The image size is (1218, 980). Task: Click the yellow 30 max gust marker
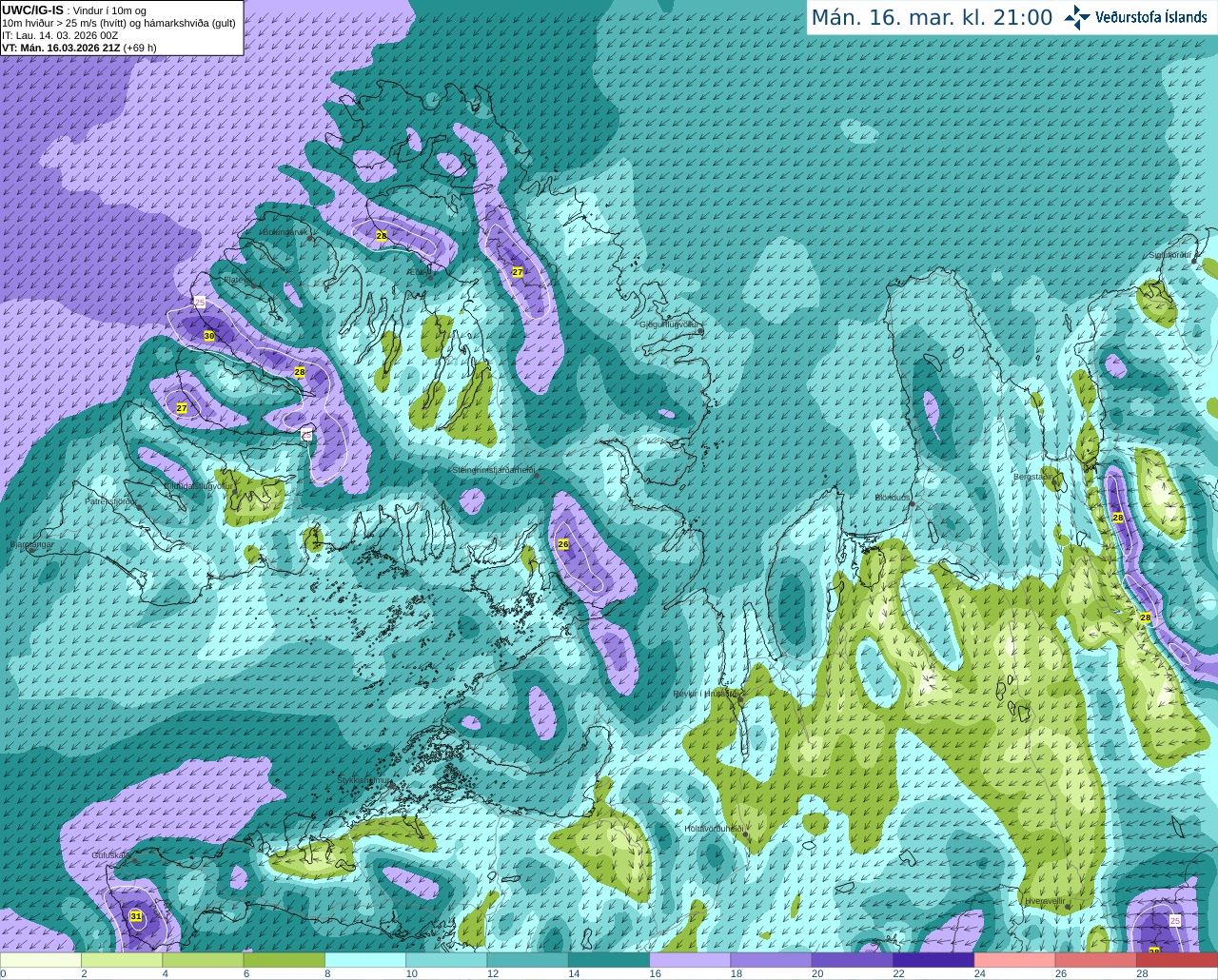pos(209,336)
